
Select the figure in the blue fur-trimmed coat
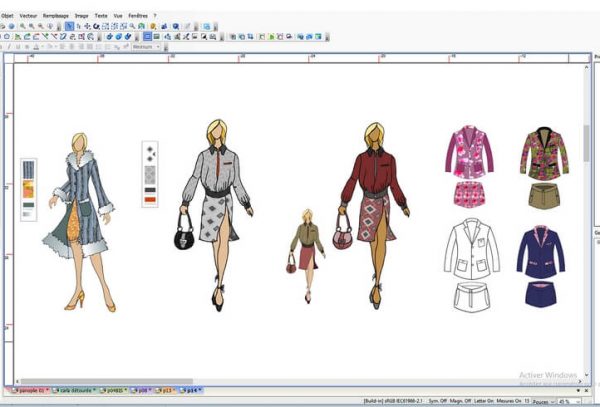pyautogui.click(x=81, y=222)
